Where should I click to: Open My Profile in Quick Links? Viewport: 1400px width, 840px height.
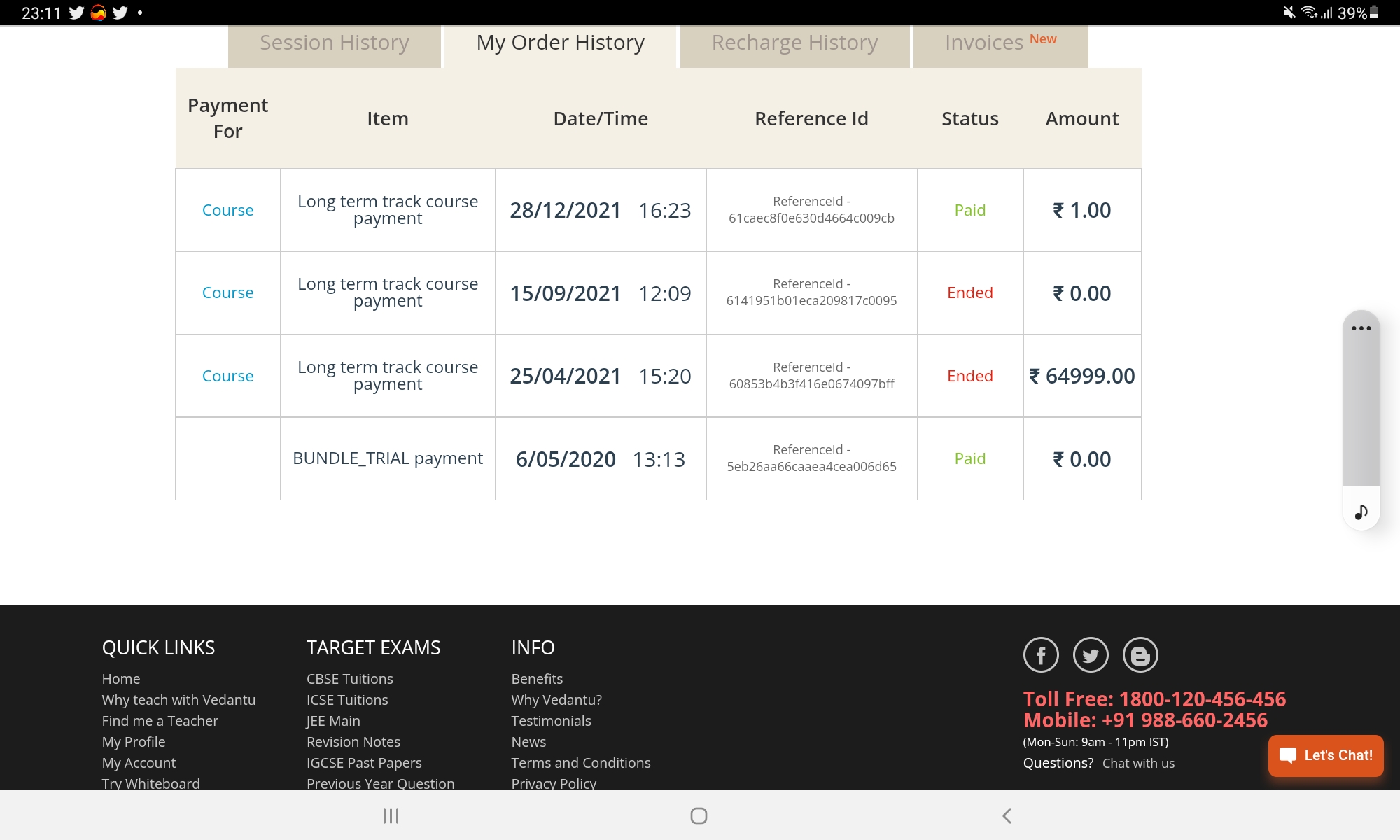[134, 742]
